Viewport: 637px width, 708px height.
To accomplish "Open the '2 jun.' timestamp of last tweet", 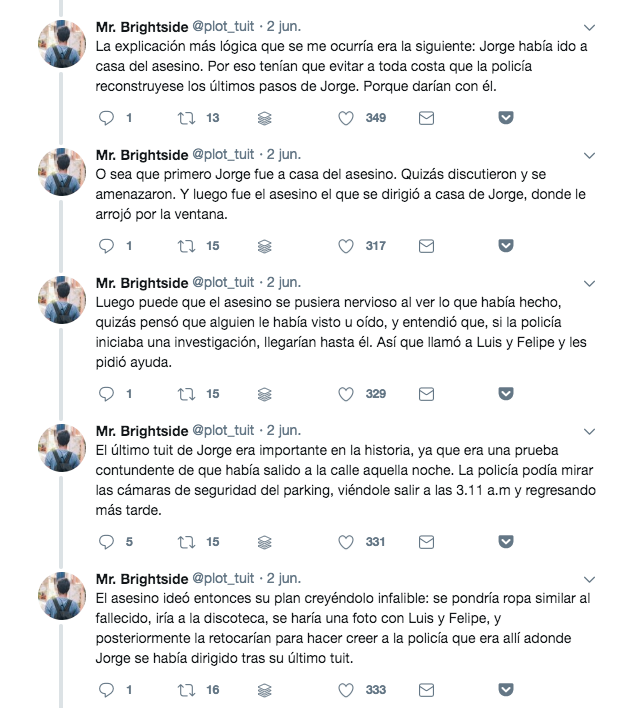I will tap(284, 578).
